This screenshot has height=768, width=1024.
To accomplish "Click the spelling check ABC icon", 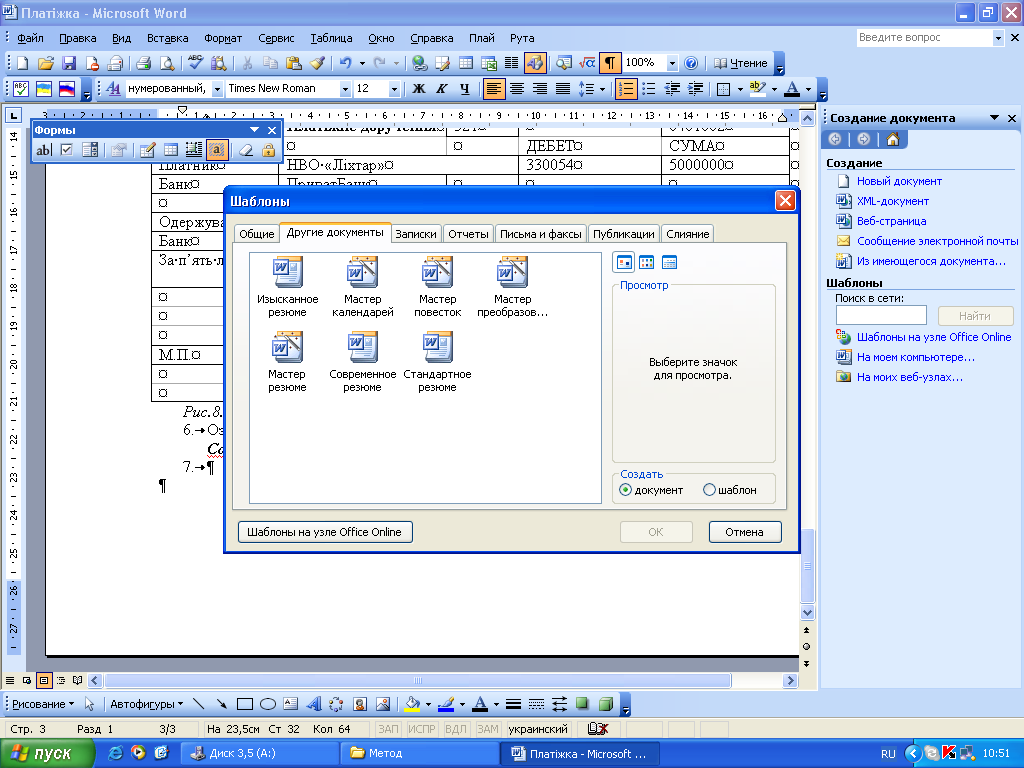I will [195, 63].
